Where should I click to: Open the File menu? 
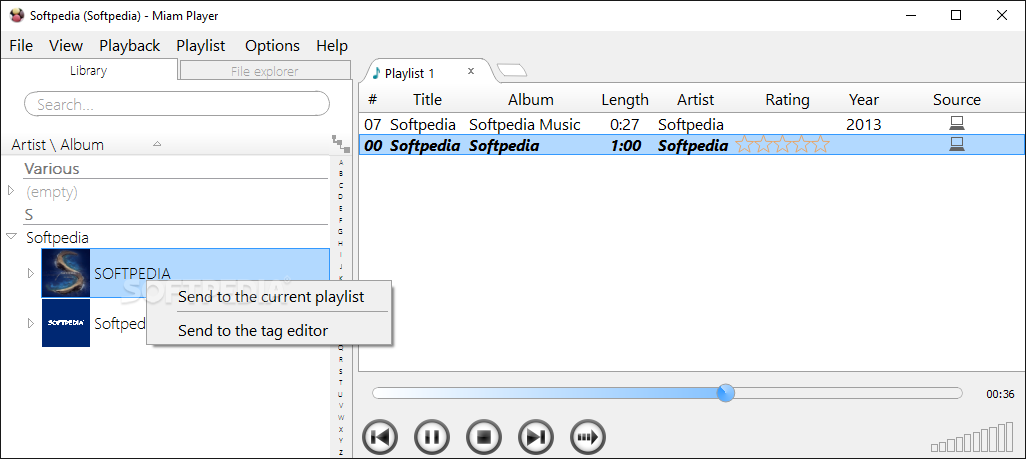coord(21,46)
